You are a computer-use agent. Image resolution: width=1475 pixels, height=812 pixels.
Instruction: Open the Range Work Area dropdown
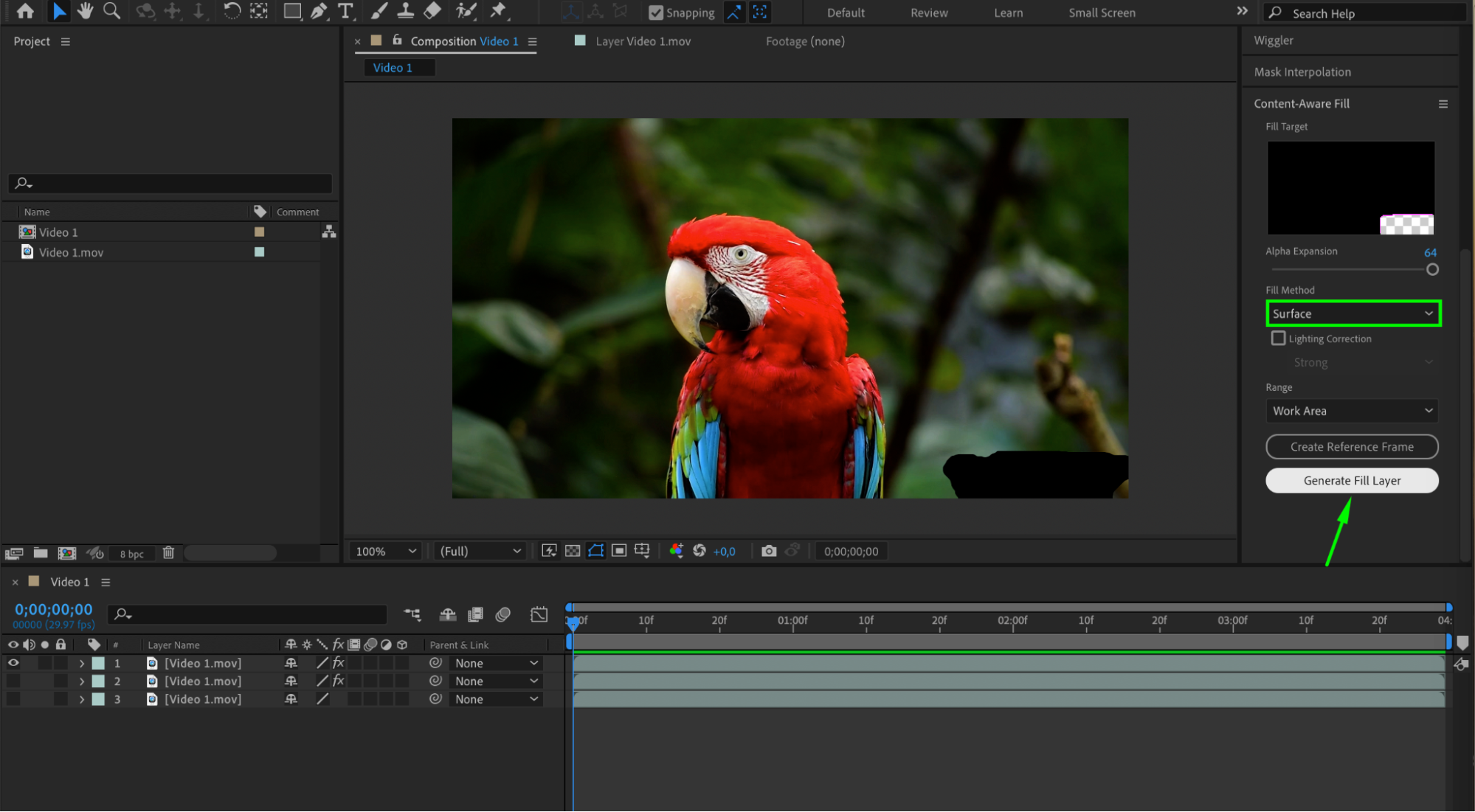pos(1352,411)
